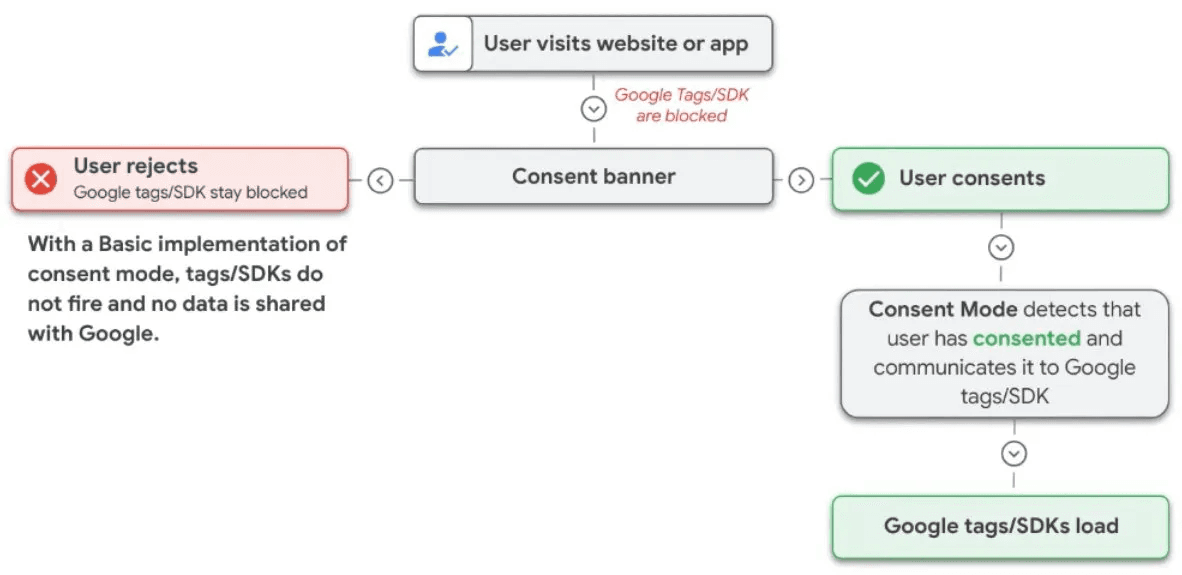Click the left chevron beside Consent banner
Screen dimensions: 1182x575
pyautogui.click(x=380, y=180)
